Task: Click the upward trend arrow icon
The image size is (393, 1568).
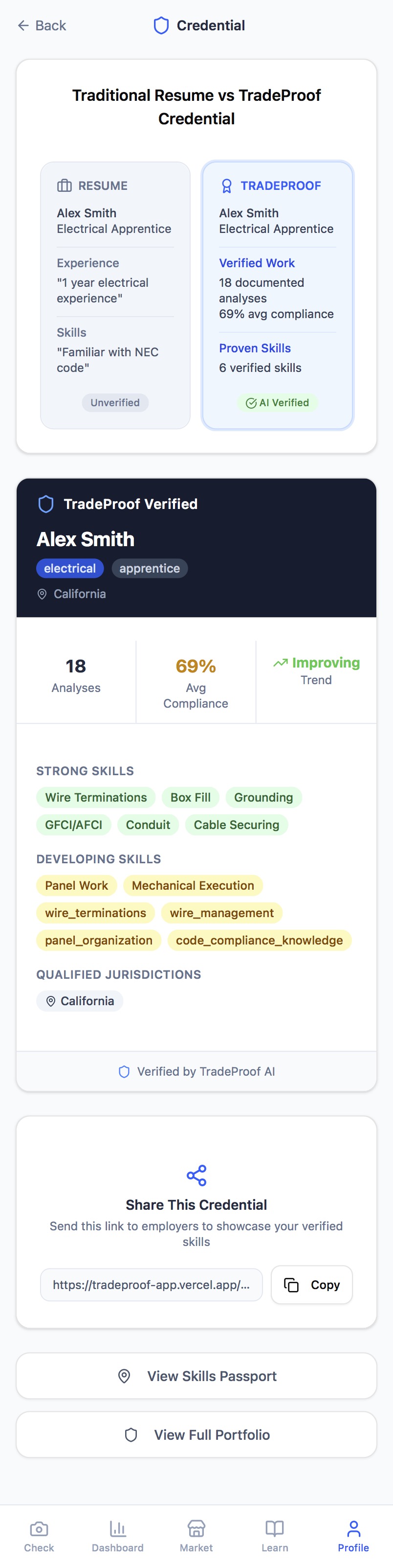Action: (x=281, y=663)
